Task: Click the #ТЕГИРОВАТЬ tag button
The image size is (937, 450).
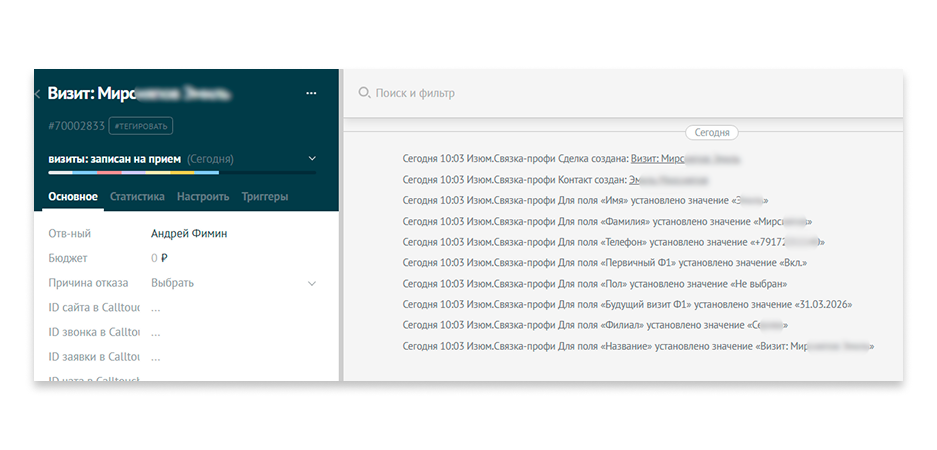Action: tap(141, 125)
